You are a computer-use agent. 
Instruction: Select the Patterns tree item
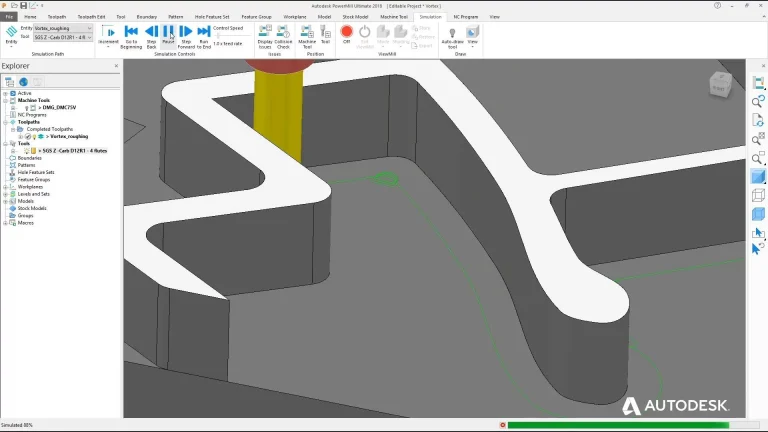point(26,166)
